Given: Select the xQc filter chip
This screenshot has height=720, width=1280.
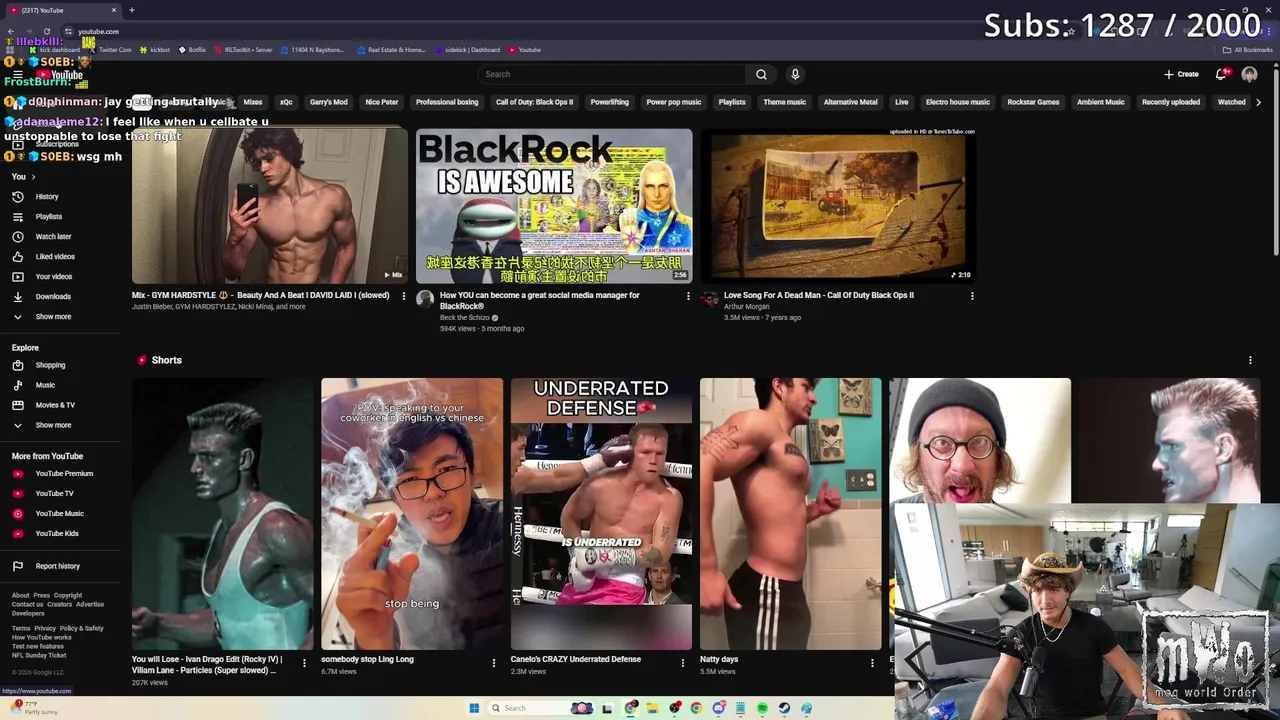Looking at the screenshot, I should coord(286,102).
